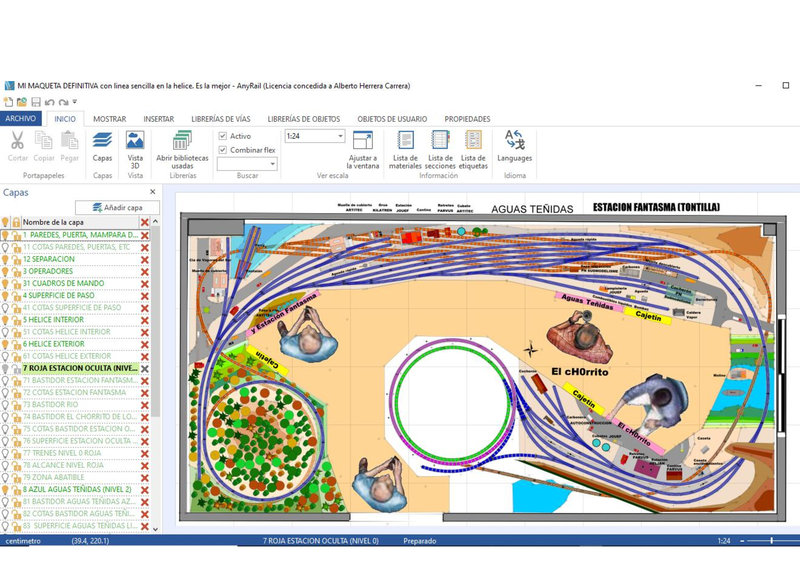Open quick access toolbar customize arrow
The width and height of the screenshot is (800, 566).
click(75, 102)
